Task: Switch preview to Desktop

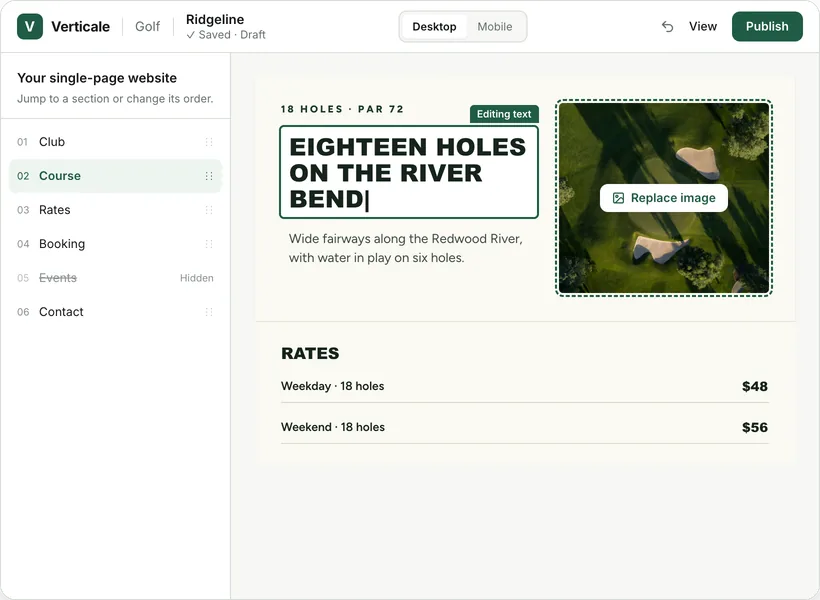Action: click(434, 27)
